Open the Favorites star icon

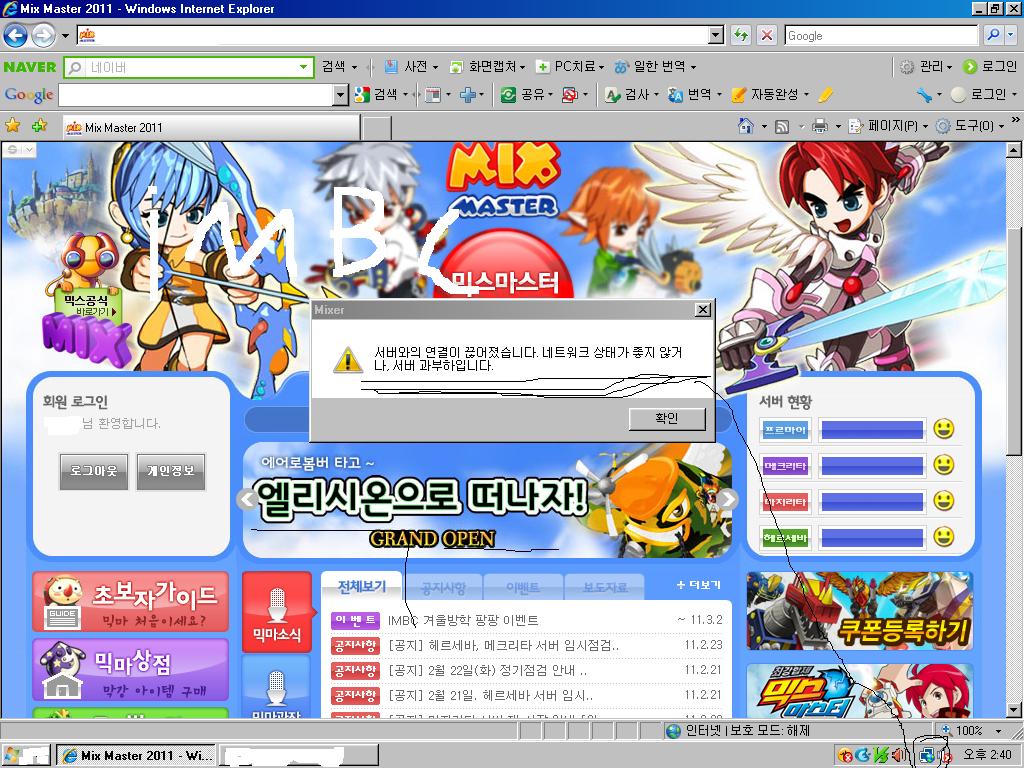(12, 125)
